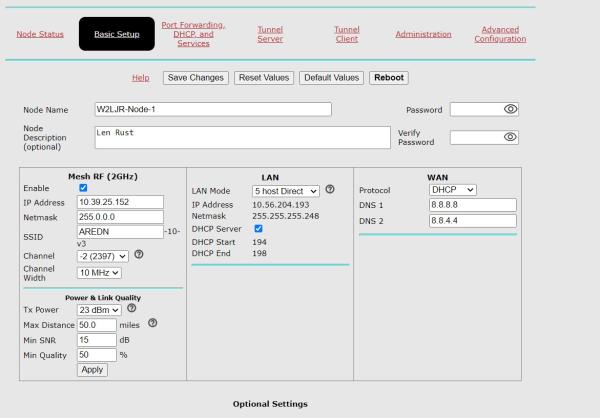The width and height of the screenshot is (600, 418).
Task: Click the DHCP Start value 194
Action: (x=259, y=242)
